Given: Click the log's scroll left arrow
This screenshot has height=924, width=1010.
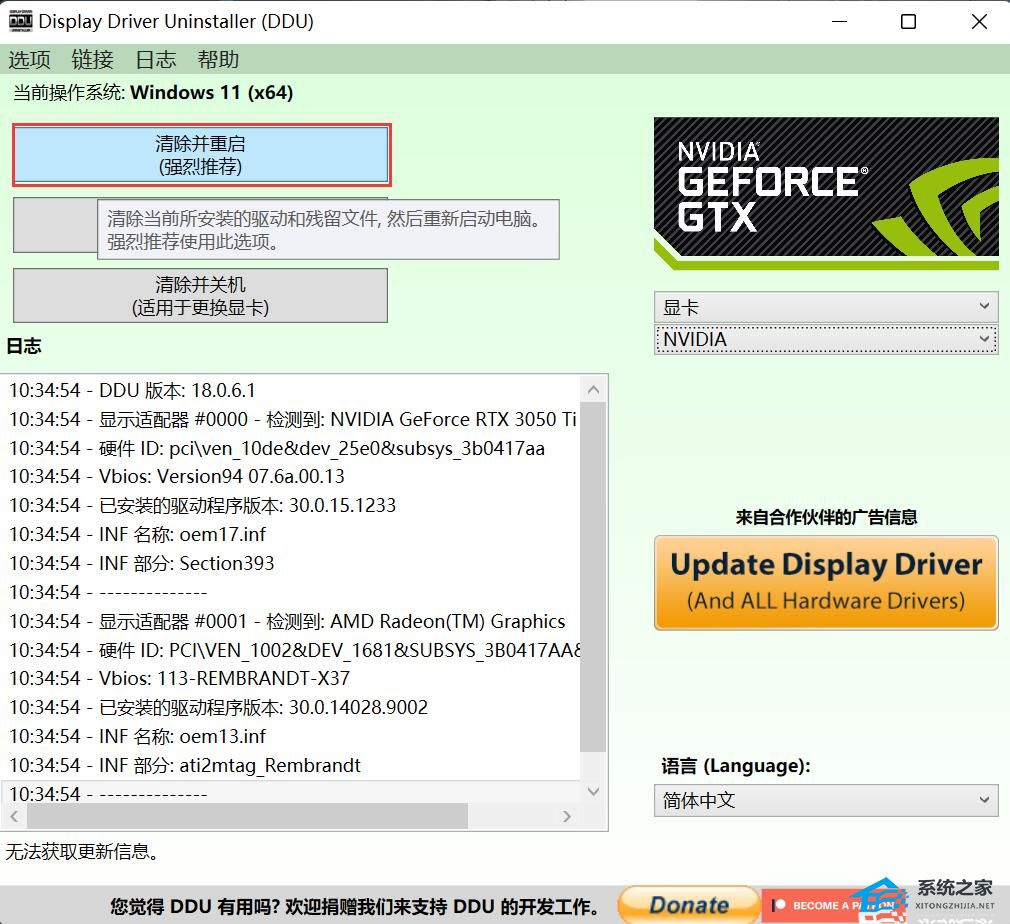Looking at the screenshot, I should pyautogui.click(x=14, y=817).
